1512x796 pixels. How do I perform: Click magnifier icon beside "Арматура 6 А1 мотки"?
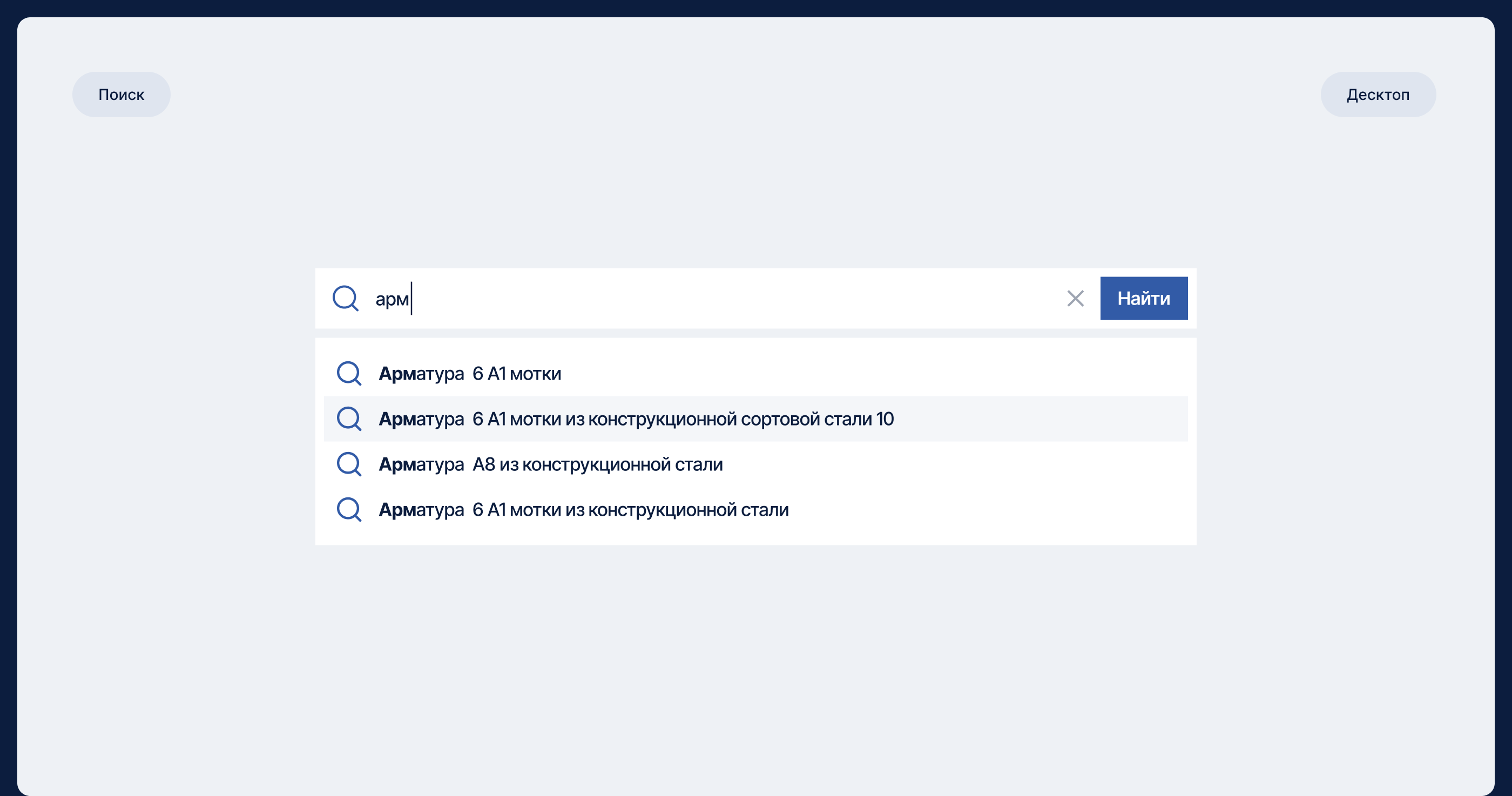click(349, 373)
